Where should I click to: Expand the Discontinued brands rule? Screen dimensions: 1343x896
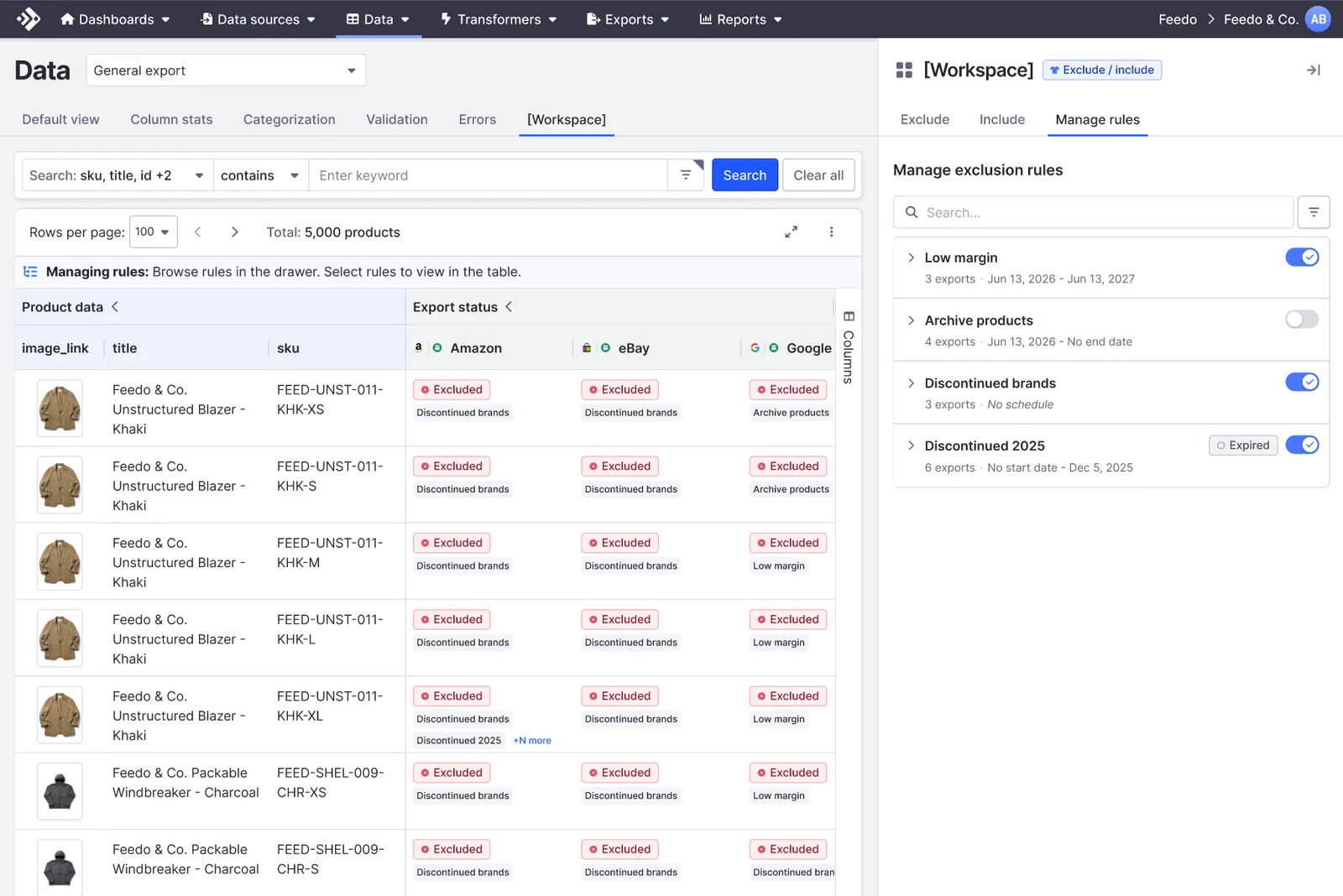(911, 383)
